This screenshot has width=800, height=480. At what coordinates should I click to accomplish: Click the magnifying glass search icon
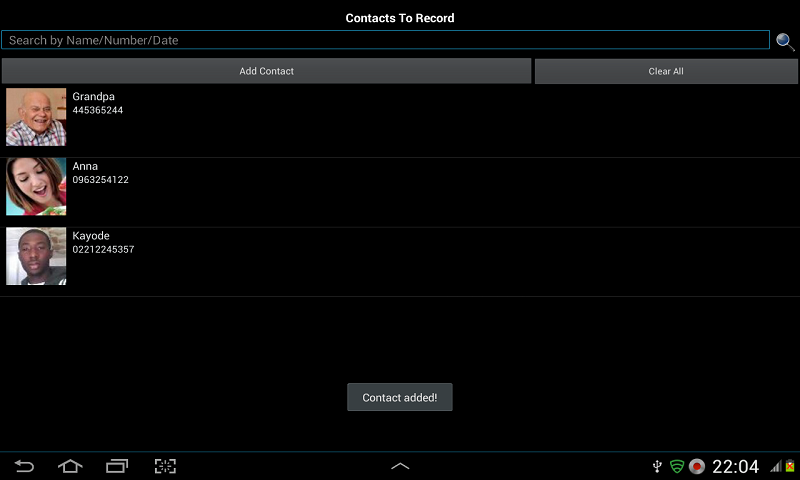click(785, 41)
